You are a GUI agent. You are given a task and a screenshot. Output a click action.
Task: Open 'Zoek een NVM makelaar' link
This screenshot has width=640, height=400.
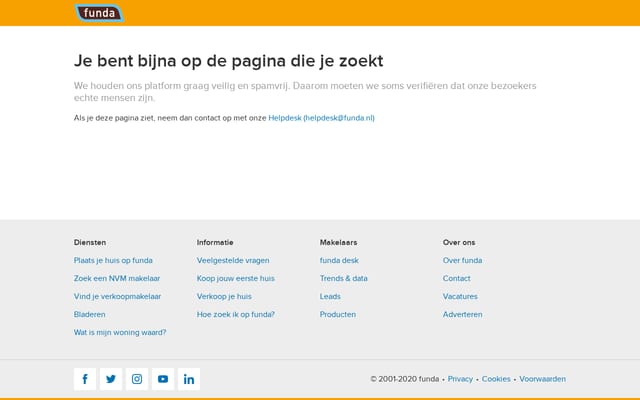[x=117, y=278]
